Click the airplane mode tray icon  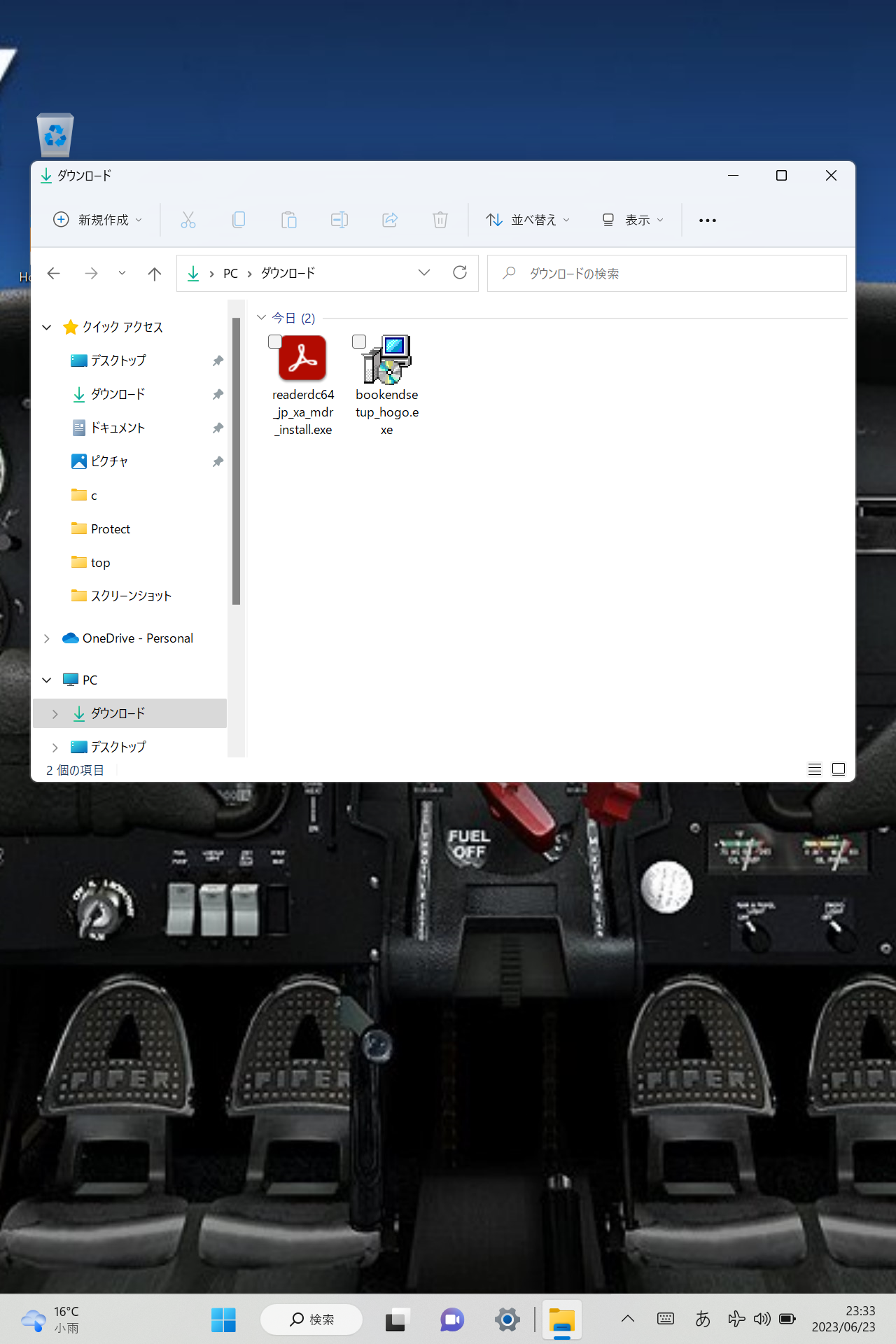point(736,1319)
